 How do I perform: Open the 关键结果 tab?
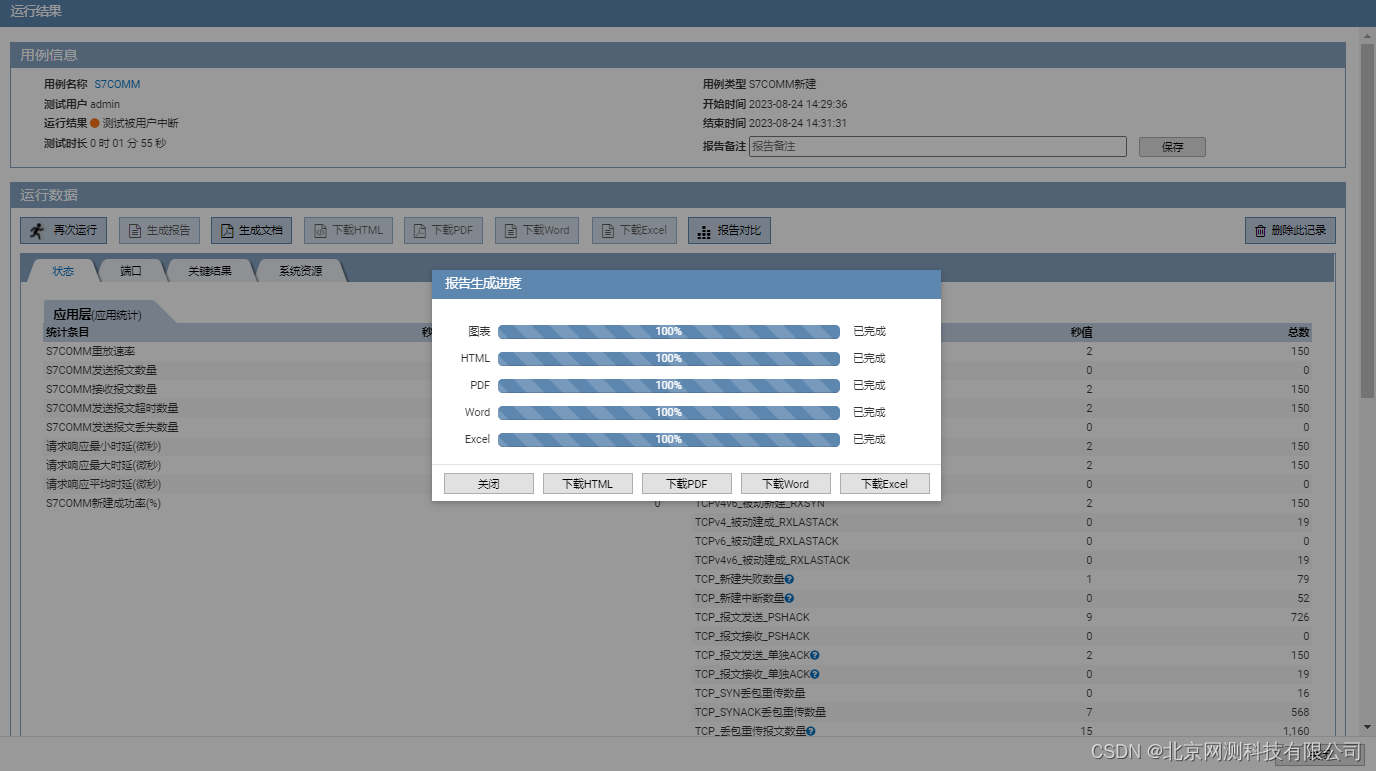[209, 270]
